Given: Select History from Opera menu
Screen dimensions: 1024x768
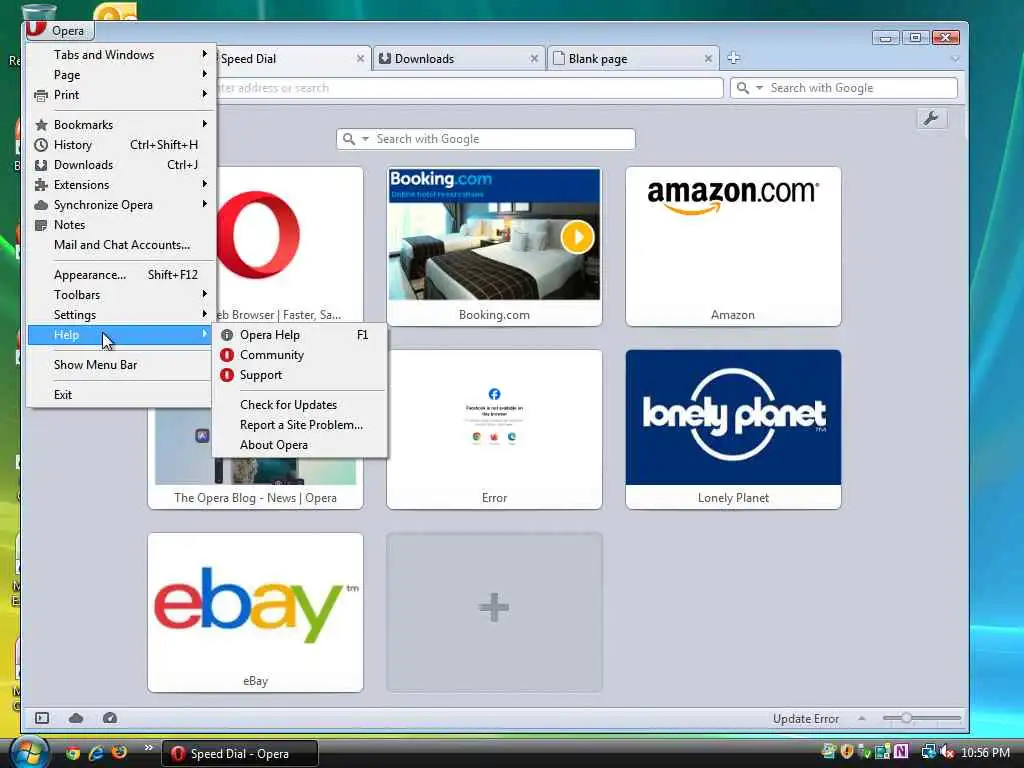Looking at the screenshot, I should [x=121, y=145].
